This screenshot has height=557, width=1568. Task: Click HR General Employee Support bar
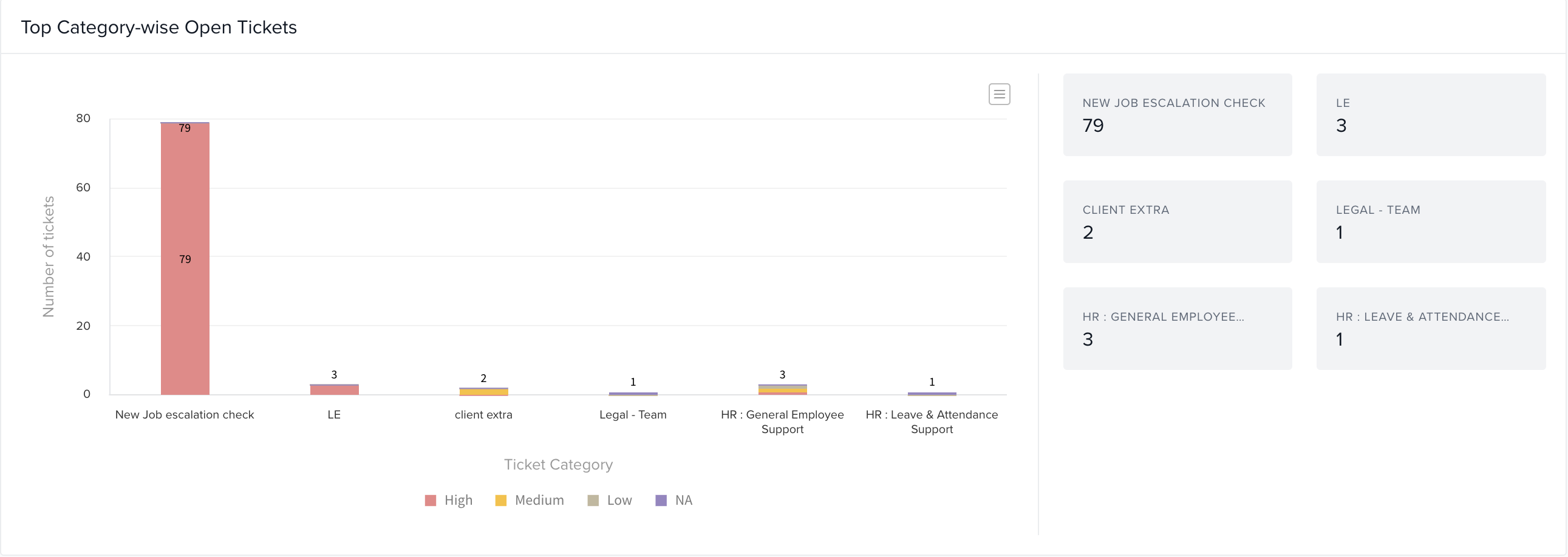[782, 389]
